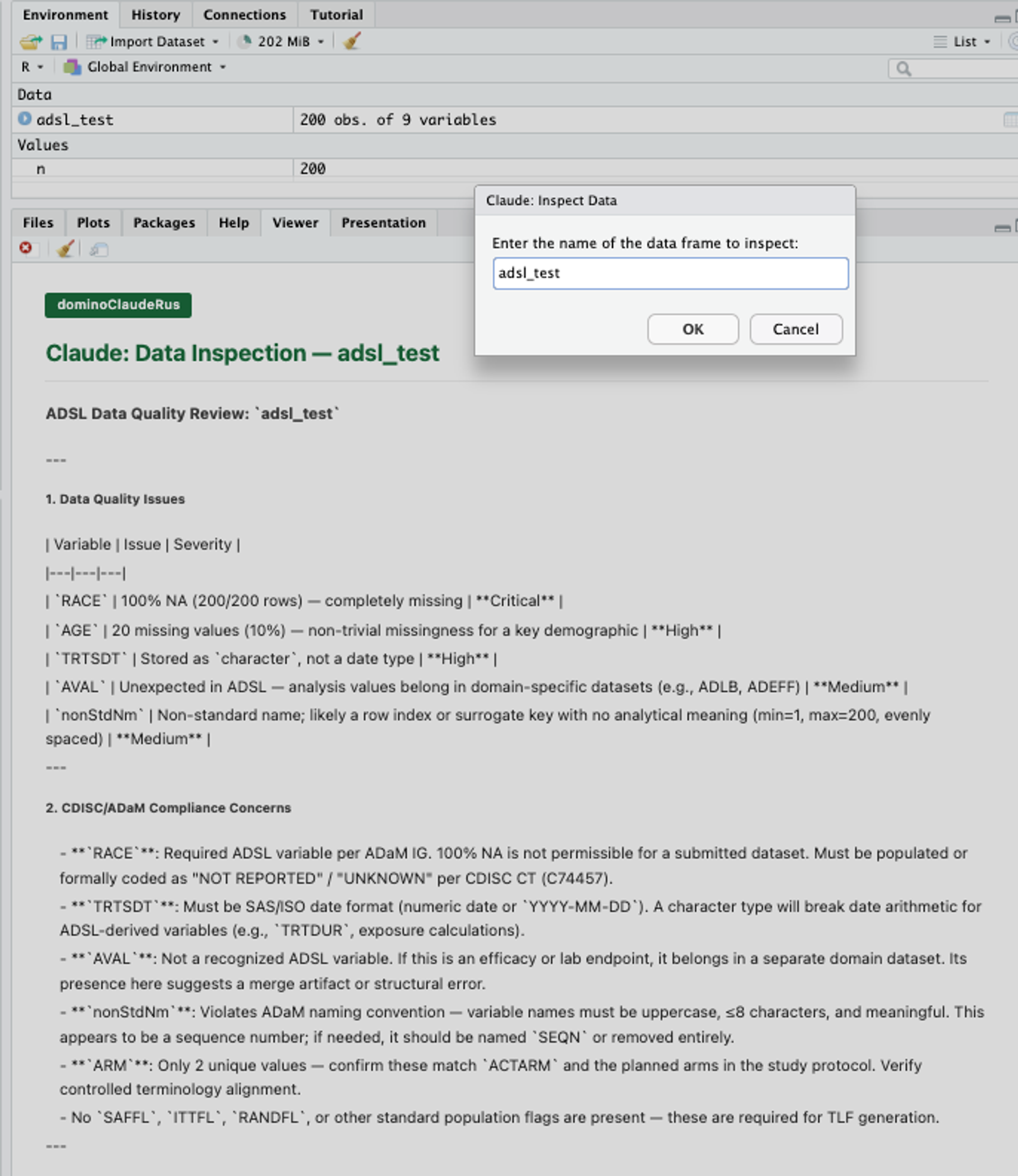Open the List view dropdown
The height and width of the screenshot is (1176, 1018).
962,41
